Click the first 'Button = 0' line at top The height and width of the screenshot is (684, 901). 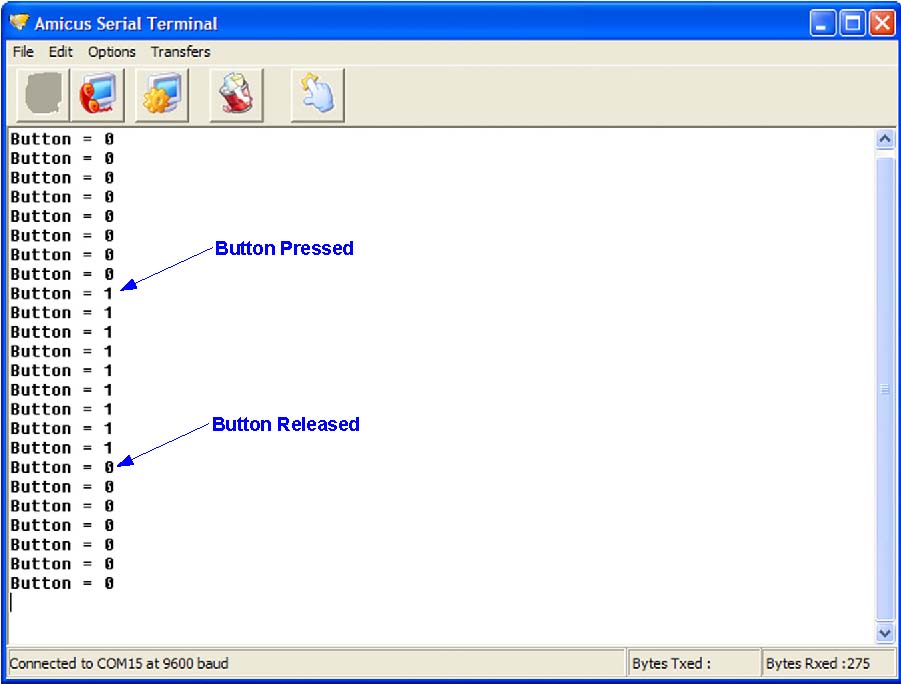(61, 139)
